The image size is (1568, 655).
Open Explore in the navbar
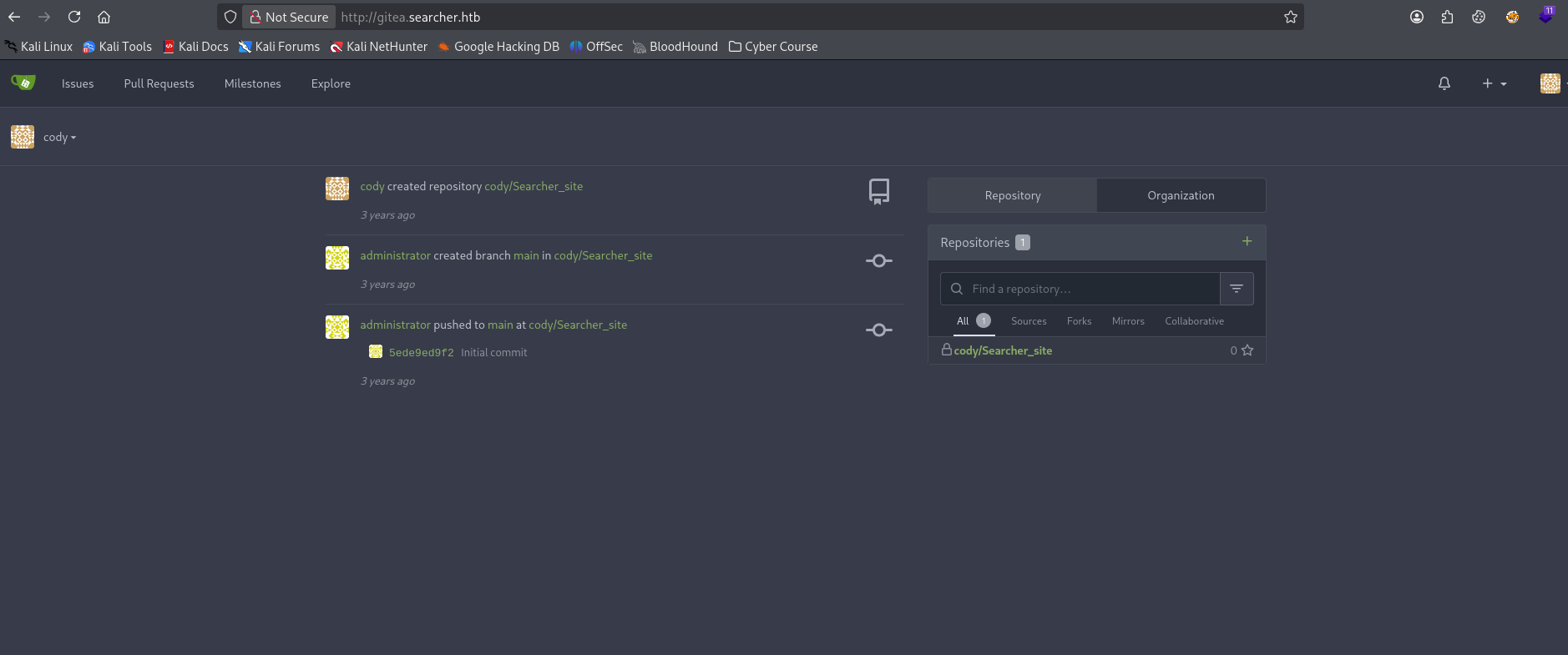click(331, 83)
